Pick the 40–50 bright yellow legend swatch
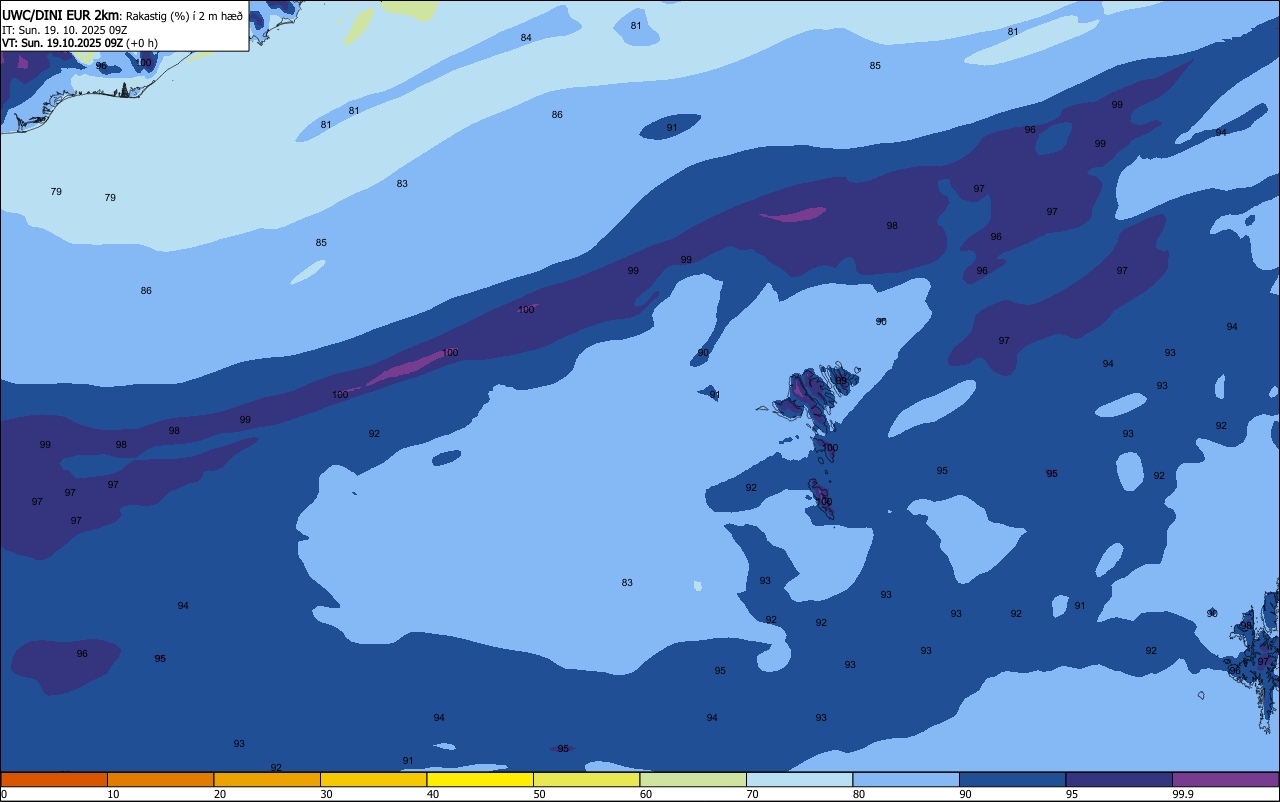 pos(480,779)
